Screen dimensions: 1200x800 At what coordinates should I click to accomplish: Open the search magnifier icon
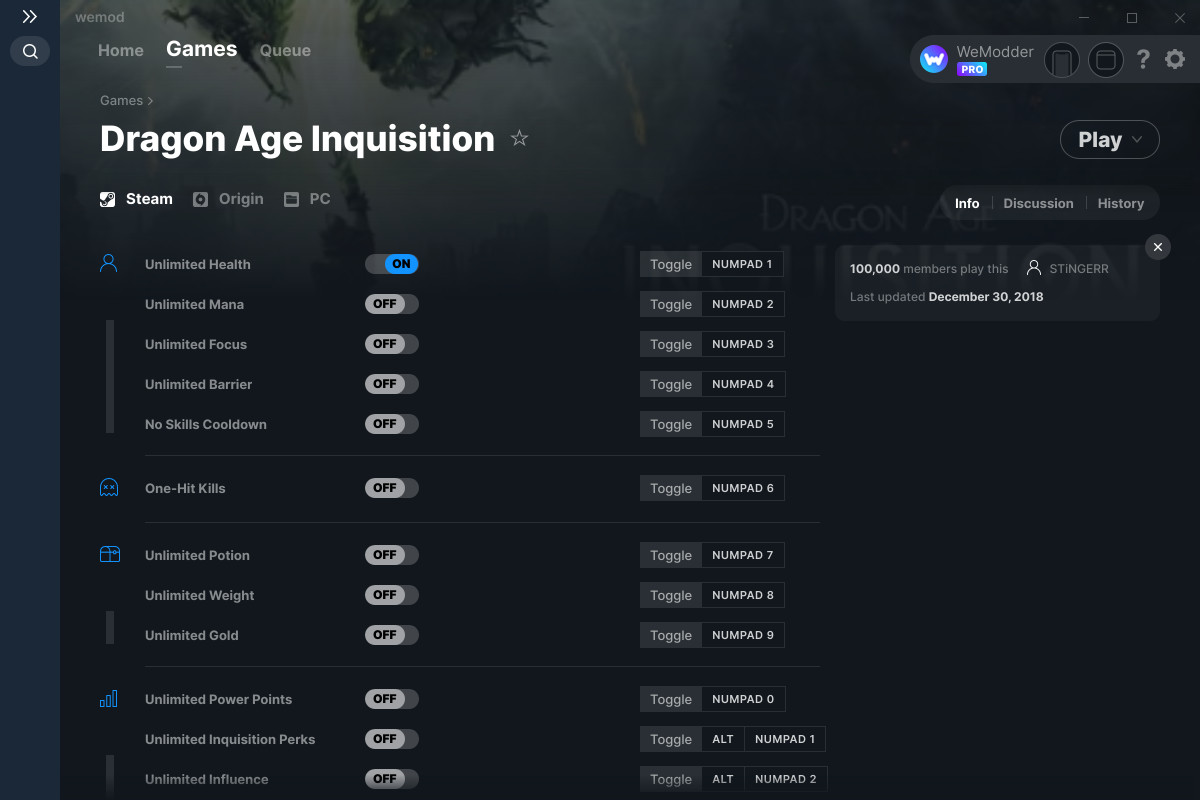[x=30, y=51]
